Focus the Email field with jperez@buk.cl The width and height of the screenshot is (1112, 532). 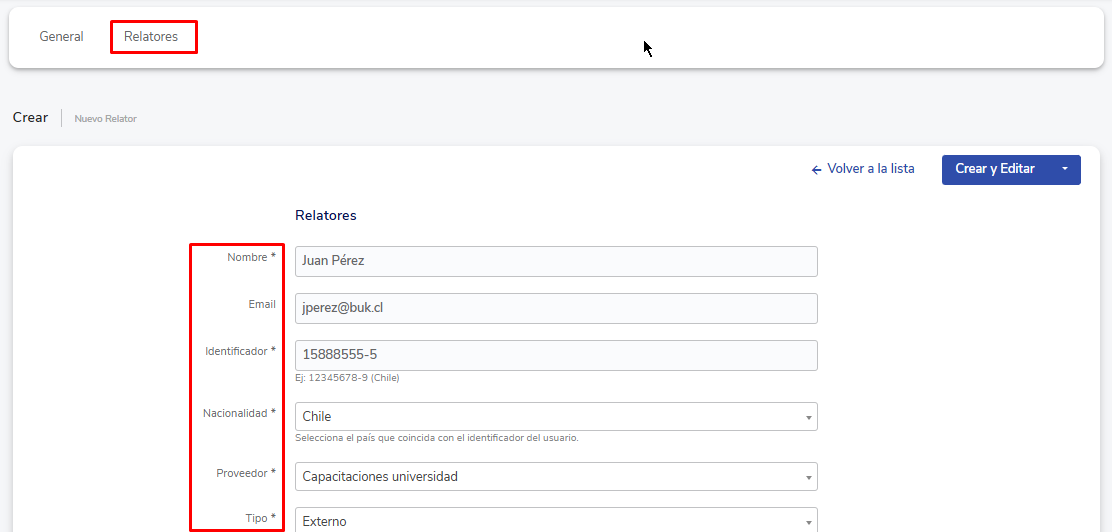(x=556, y=308)
